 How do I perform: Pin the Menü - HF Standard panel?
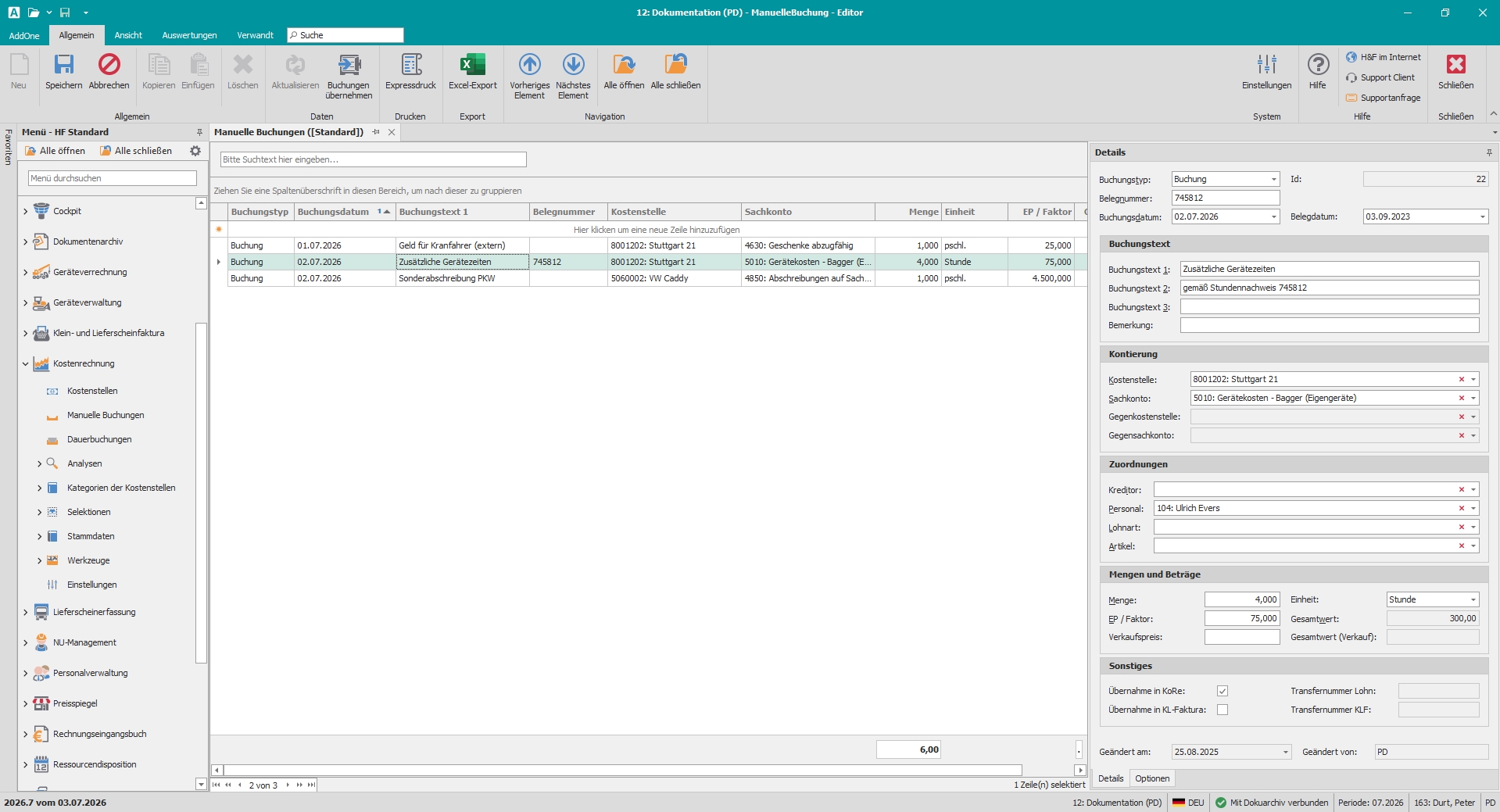click(199, 132)
